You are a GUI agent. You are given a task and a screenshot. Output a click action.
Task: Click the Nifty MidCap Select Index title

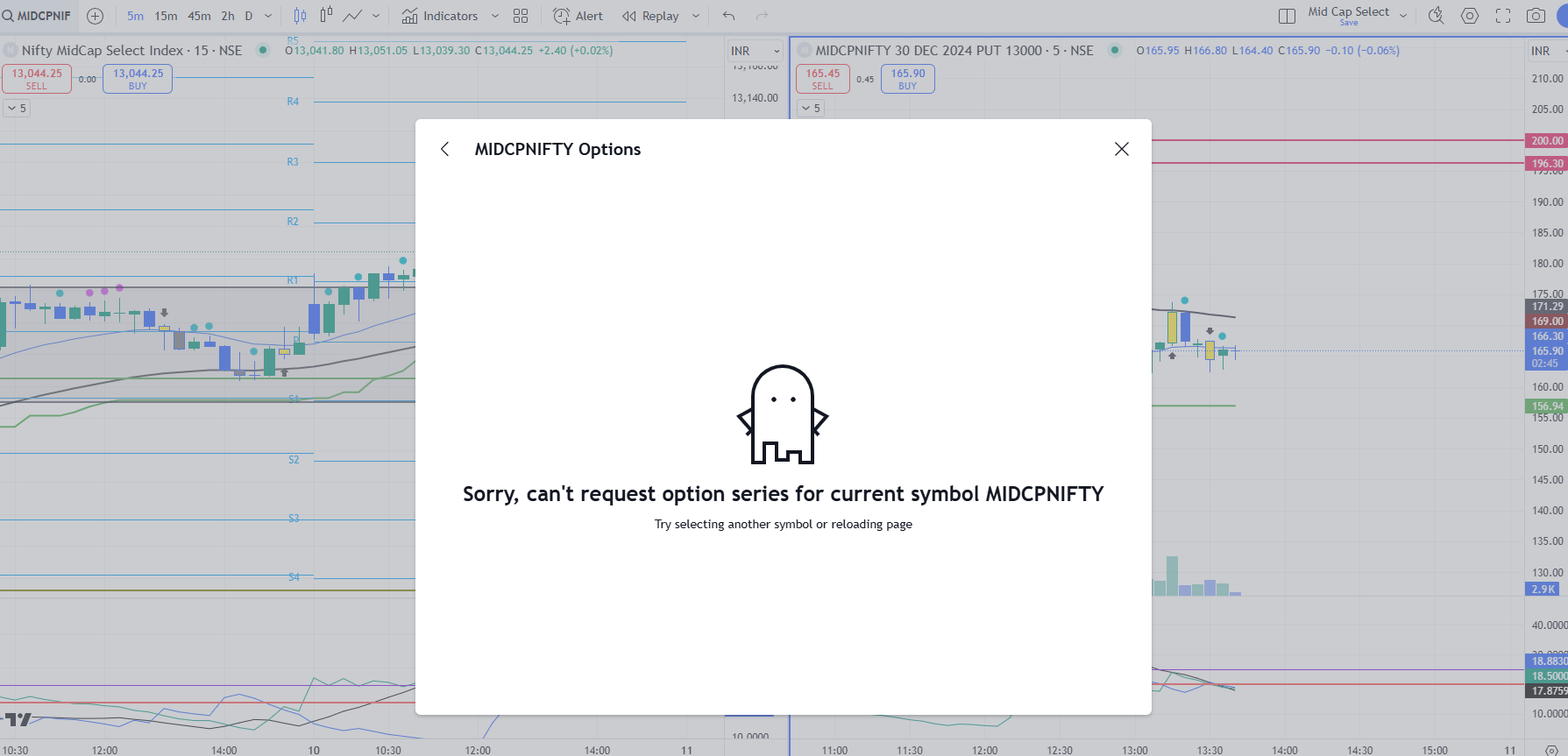131,51
